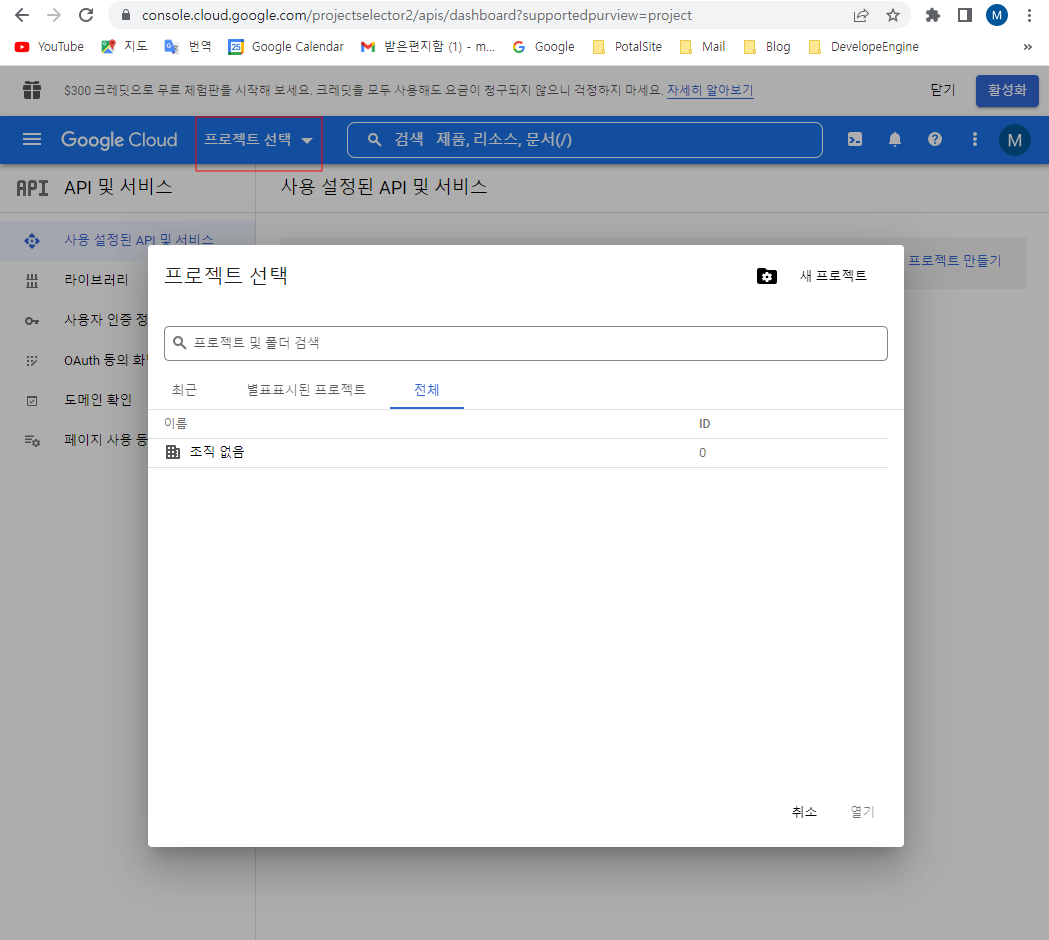Follow the 자세히 알아보기 link

pos(710,90)
